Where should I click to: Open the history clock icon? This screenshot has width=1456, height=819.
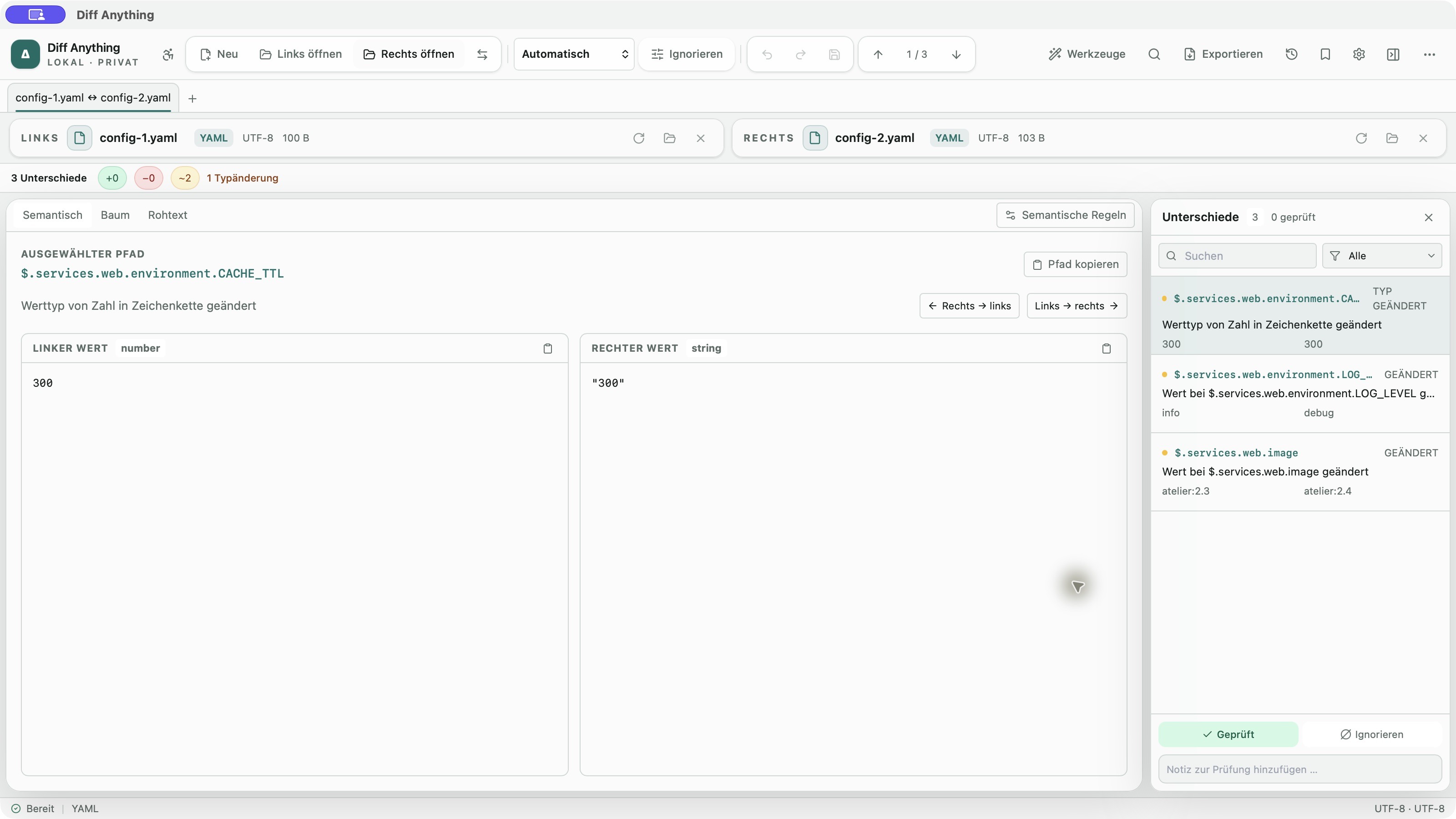click(x=1292, y=54)
